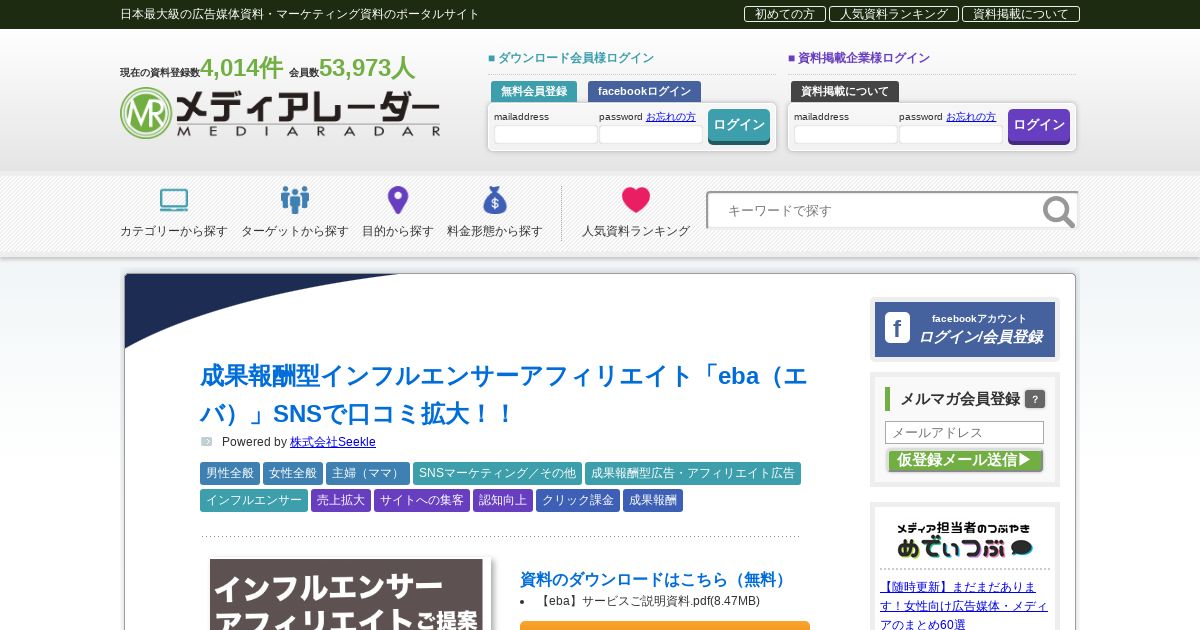Focus the メールアドレス newsletter field
This screenshot has width=1200, height=630.
coord(964,432)
